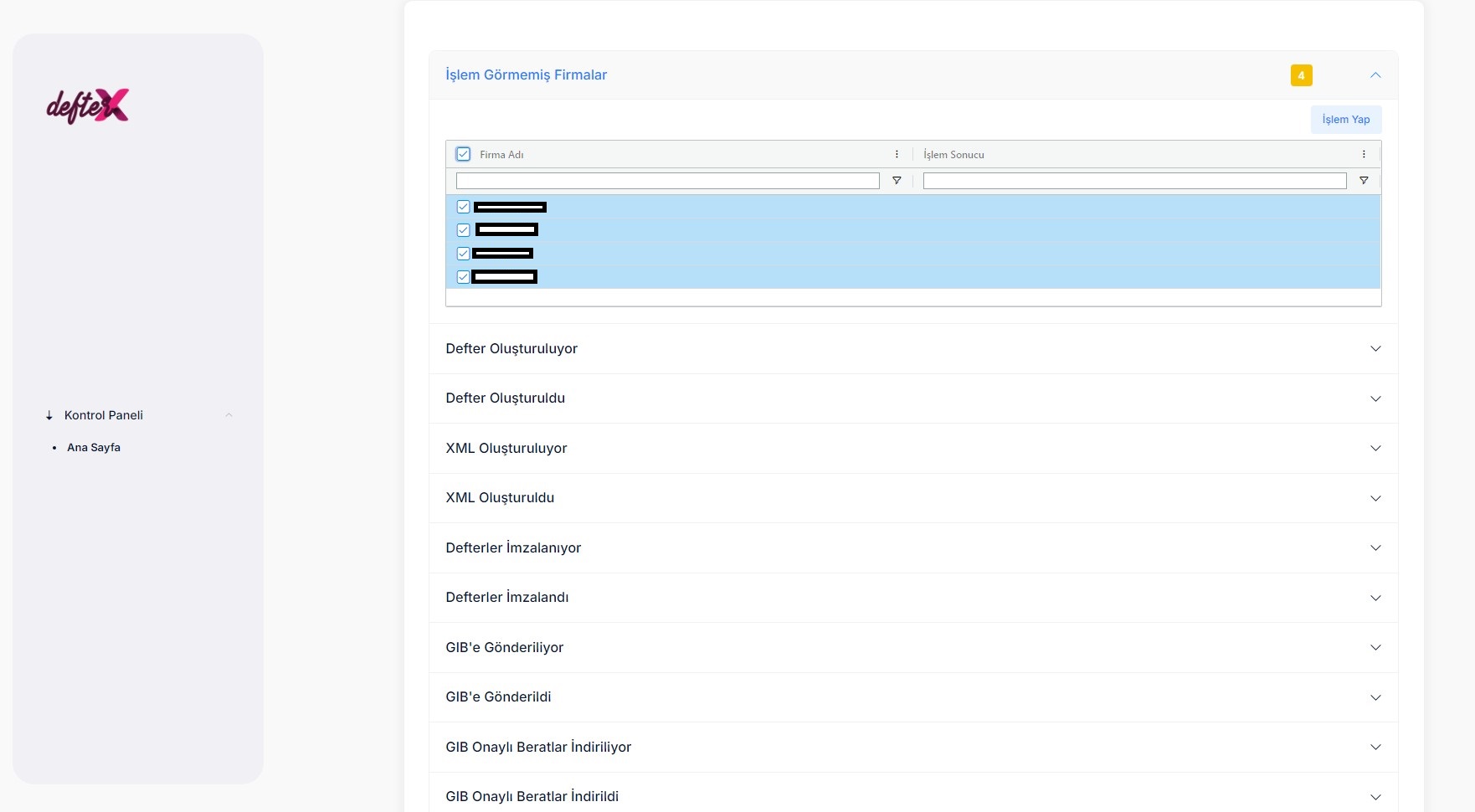The height and width of the screenshot is (812, 1475).
Task: Collapse Kontrol Paneli using its small chevron
Action: point(229,415)
